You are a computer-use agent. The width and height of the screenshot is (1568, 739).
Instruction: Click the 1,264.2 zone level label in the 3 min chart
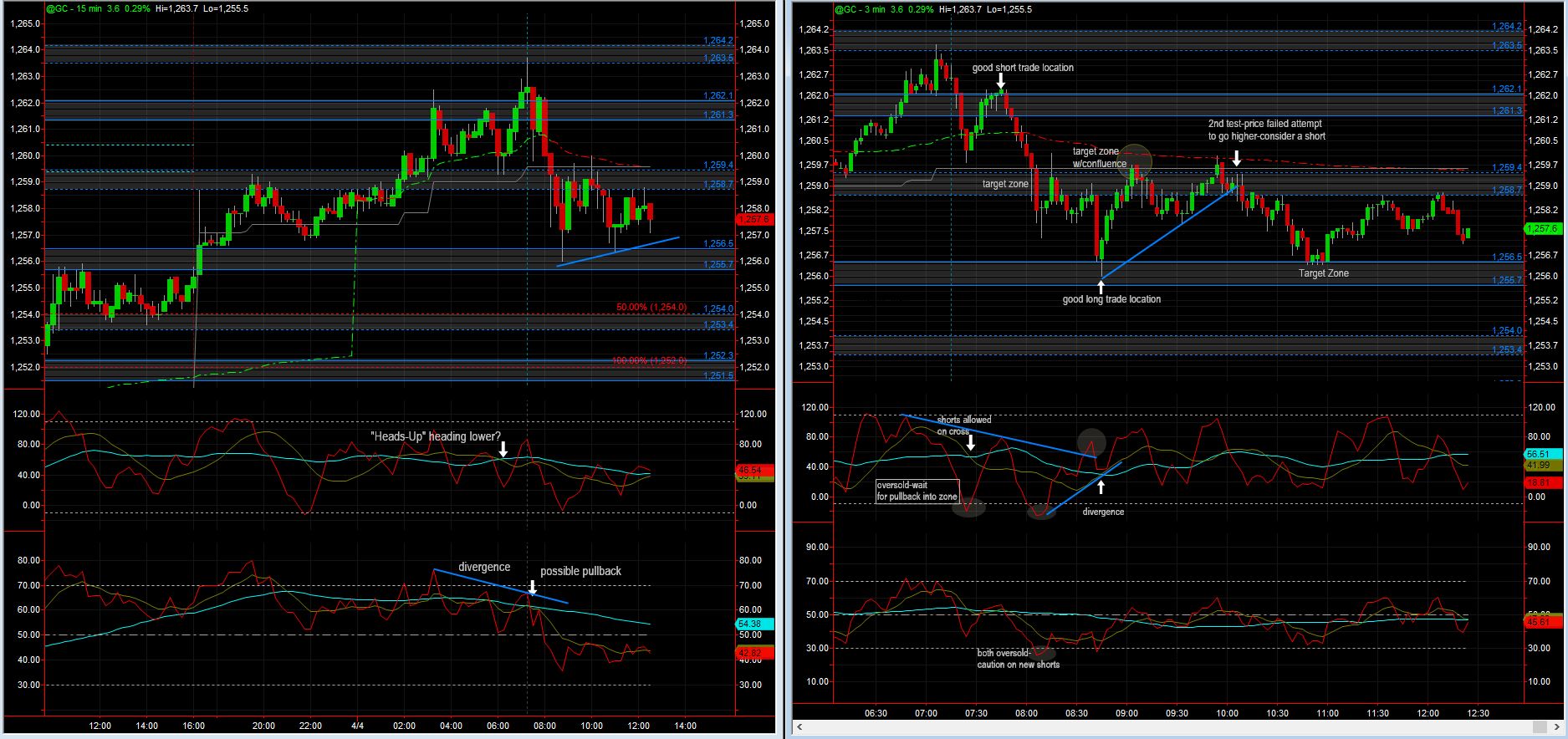(1507, 27)
